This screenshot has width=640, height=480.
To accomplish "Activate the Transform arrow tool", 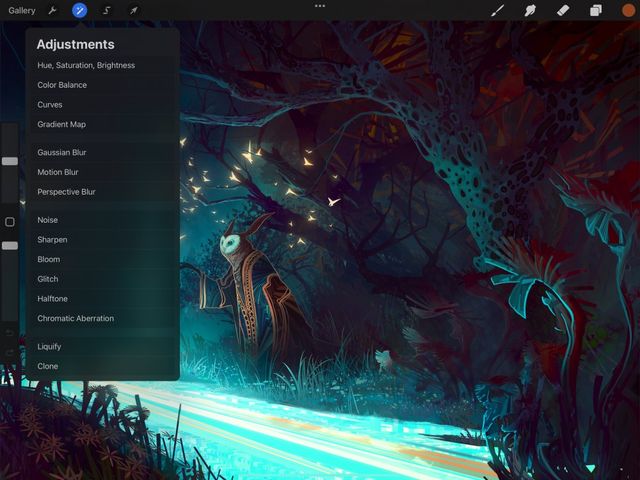I will [x=134, y=11].
